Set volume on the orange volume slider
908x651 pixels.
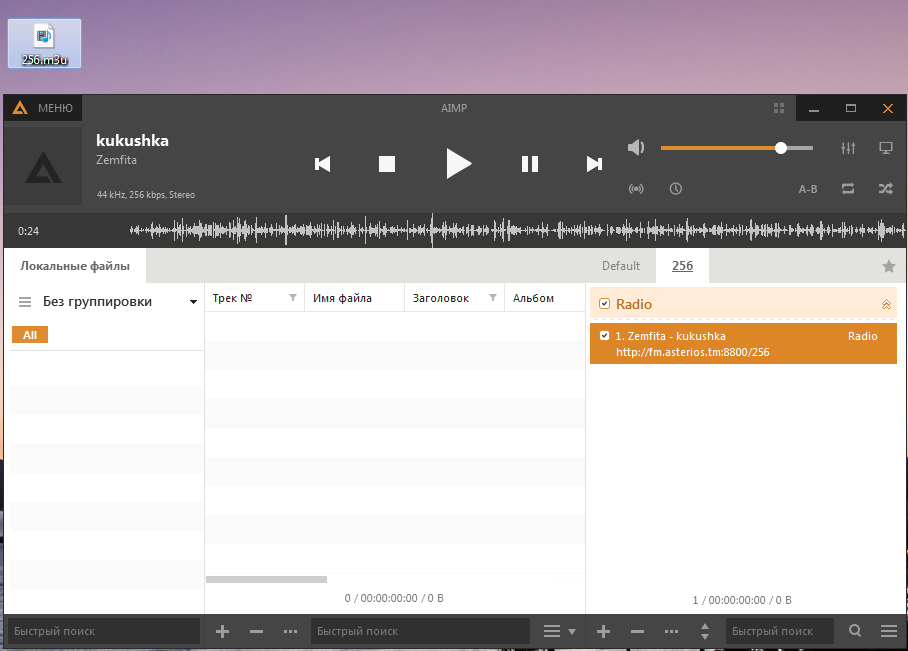point(737,148)
